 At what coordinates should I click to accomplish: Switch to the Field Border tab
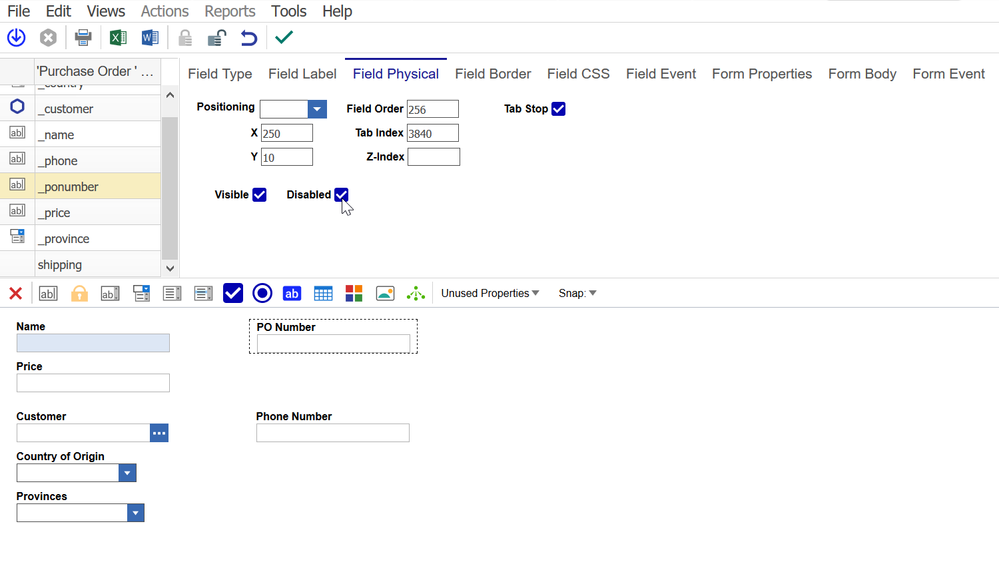point(493,74)
